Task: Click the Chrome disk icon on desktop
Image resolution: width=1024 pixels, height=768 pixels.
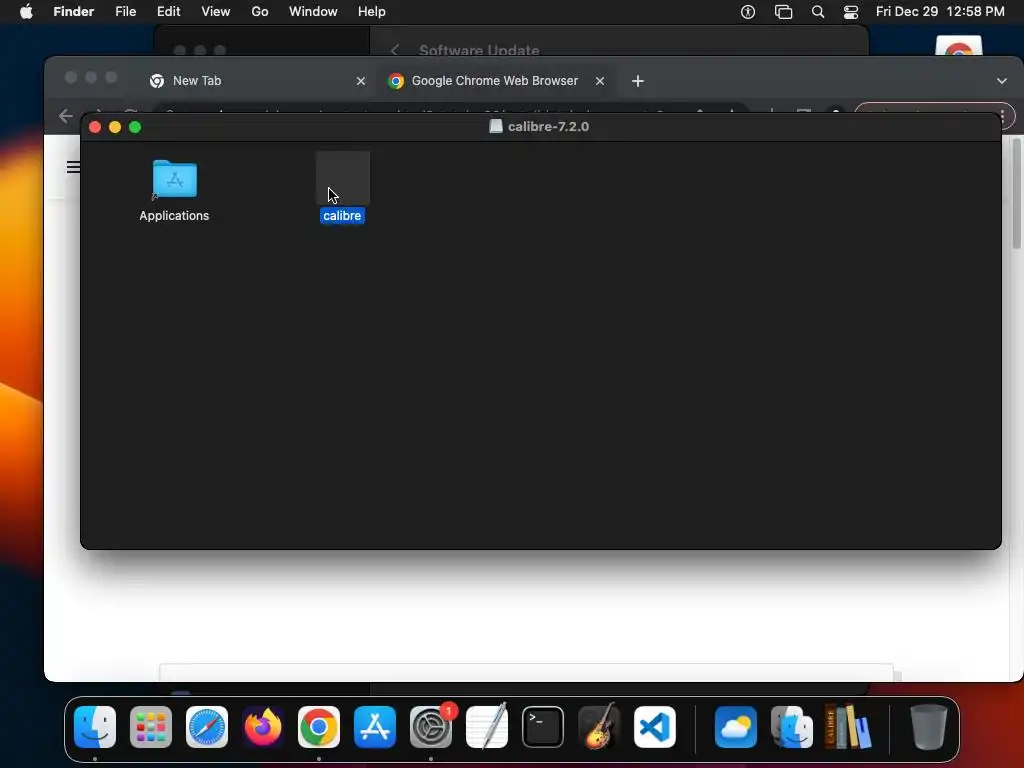Action: [959, 46]
